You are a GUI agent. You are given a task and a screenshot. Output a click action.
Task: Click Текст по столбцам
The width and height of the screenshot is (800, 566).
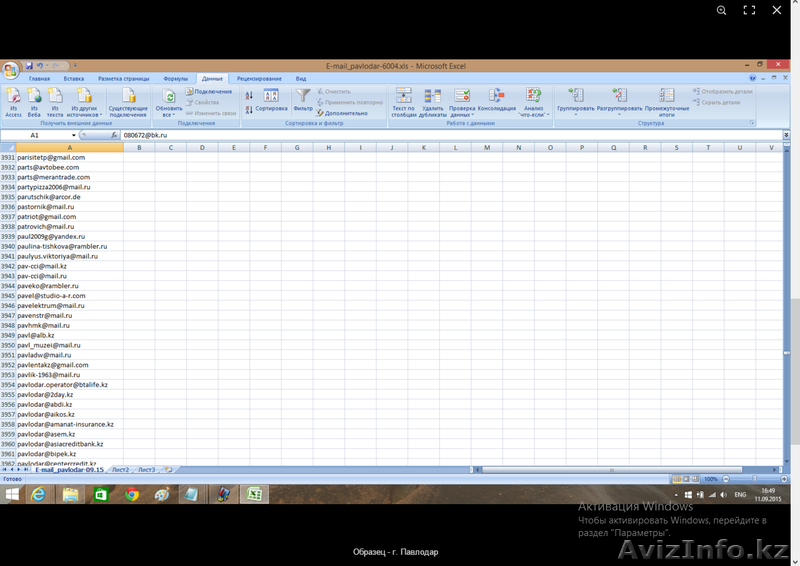[403, 101]
